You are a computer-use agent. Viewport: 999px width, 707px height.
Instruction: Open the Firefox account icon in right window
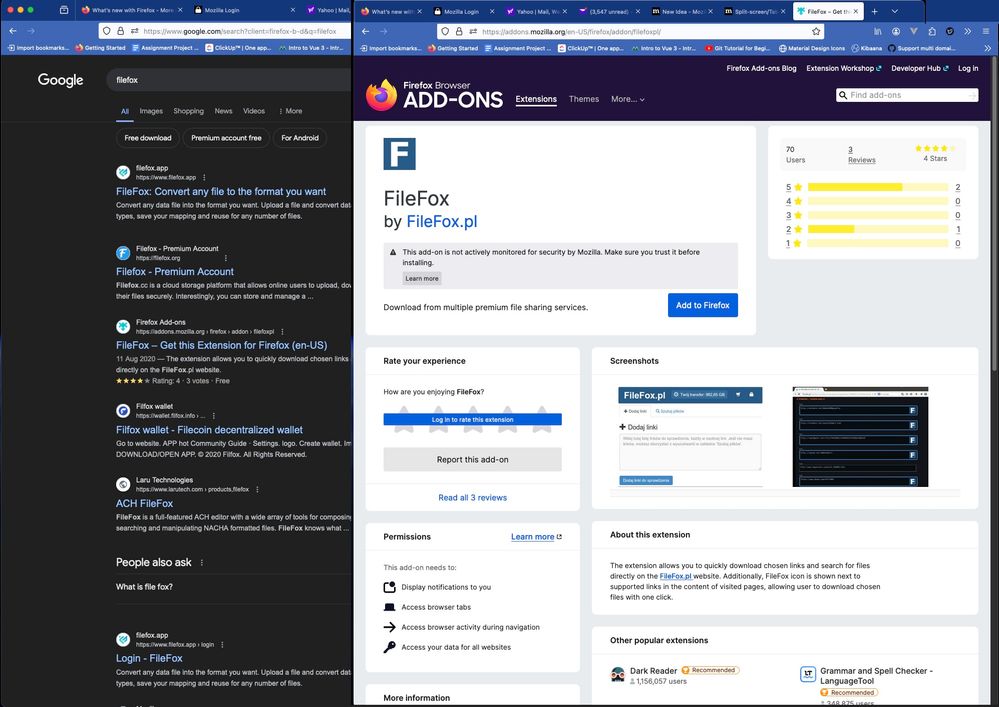[x=896, y=31]
